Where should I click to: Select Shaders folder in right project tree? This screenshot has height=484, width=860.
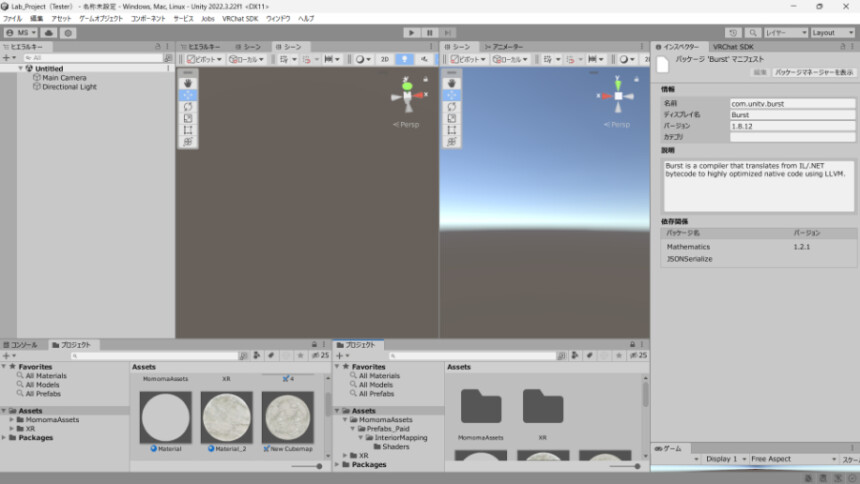pyautogui.click(x=391, y=447)
